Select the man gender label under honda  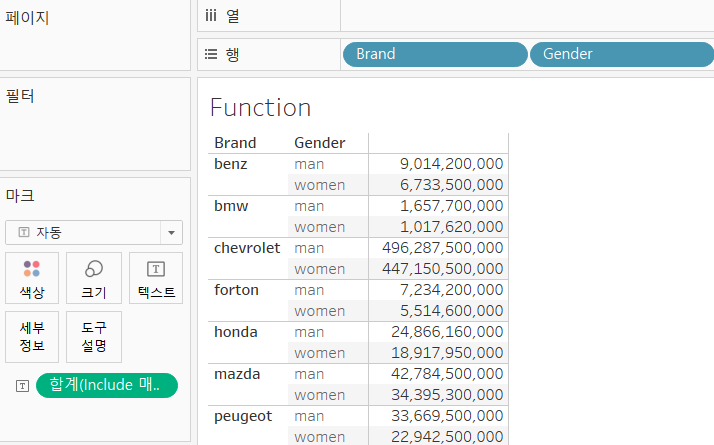309,332
